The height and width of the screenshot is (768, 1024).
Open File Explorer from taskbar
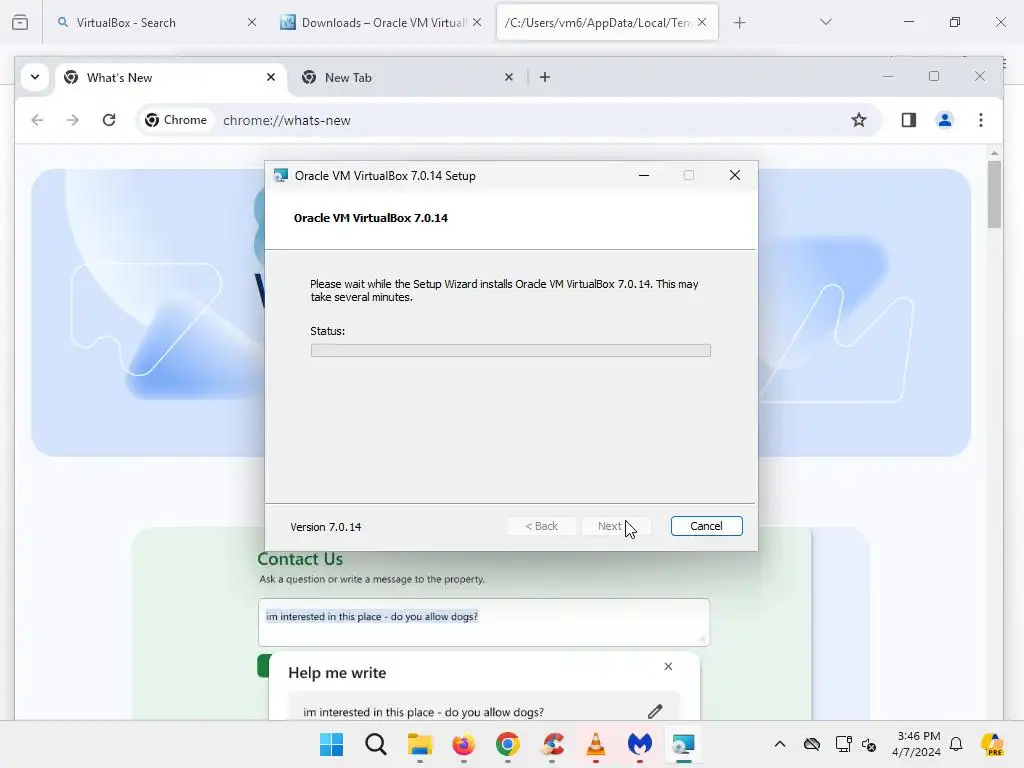click(420, 744)
